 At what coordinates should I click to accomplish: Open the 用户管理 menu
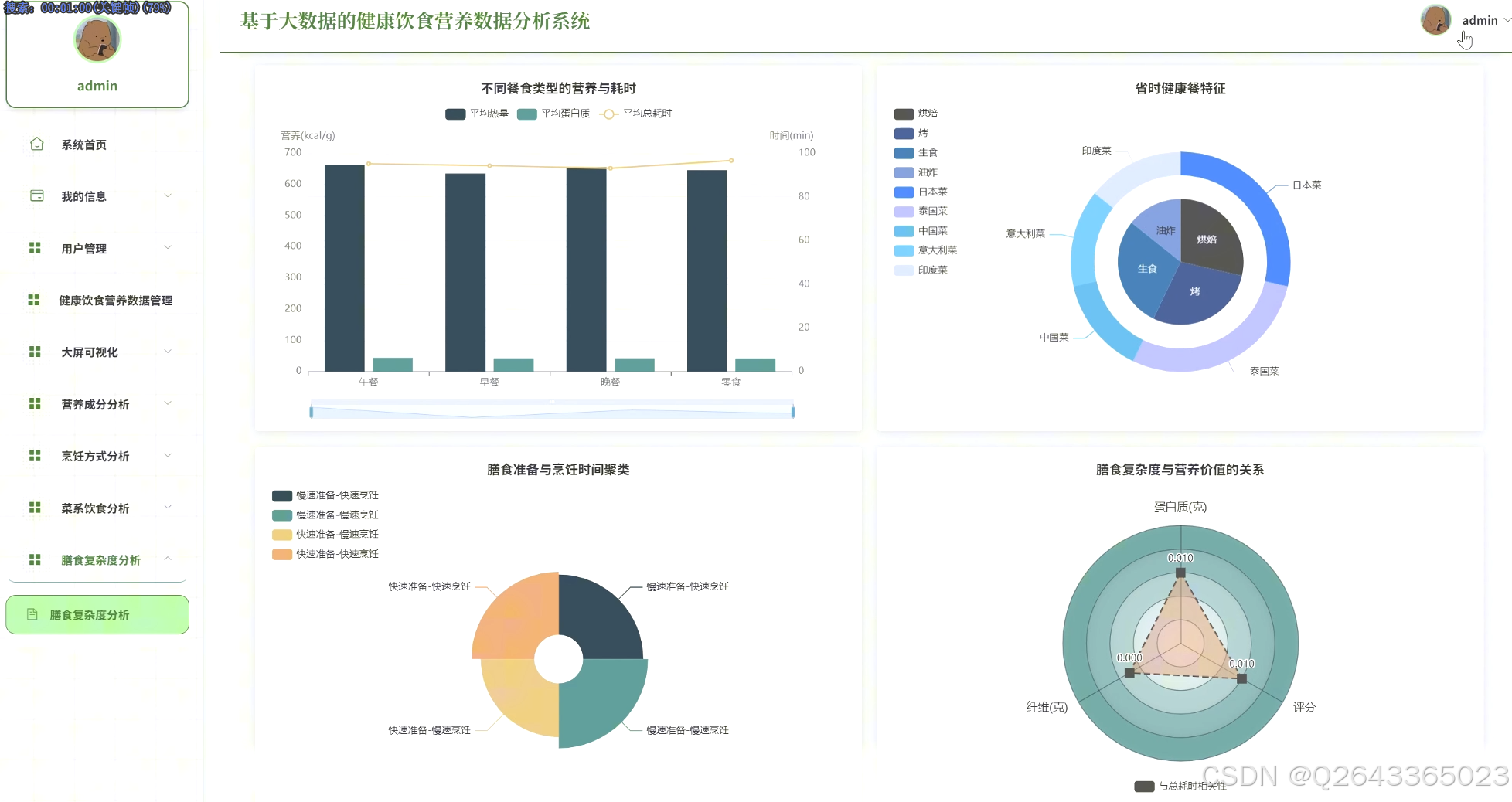[97, 248]
